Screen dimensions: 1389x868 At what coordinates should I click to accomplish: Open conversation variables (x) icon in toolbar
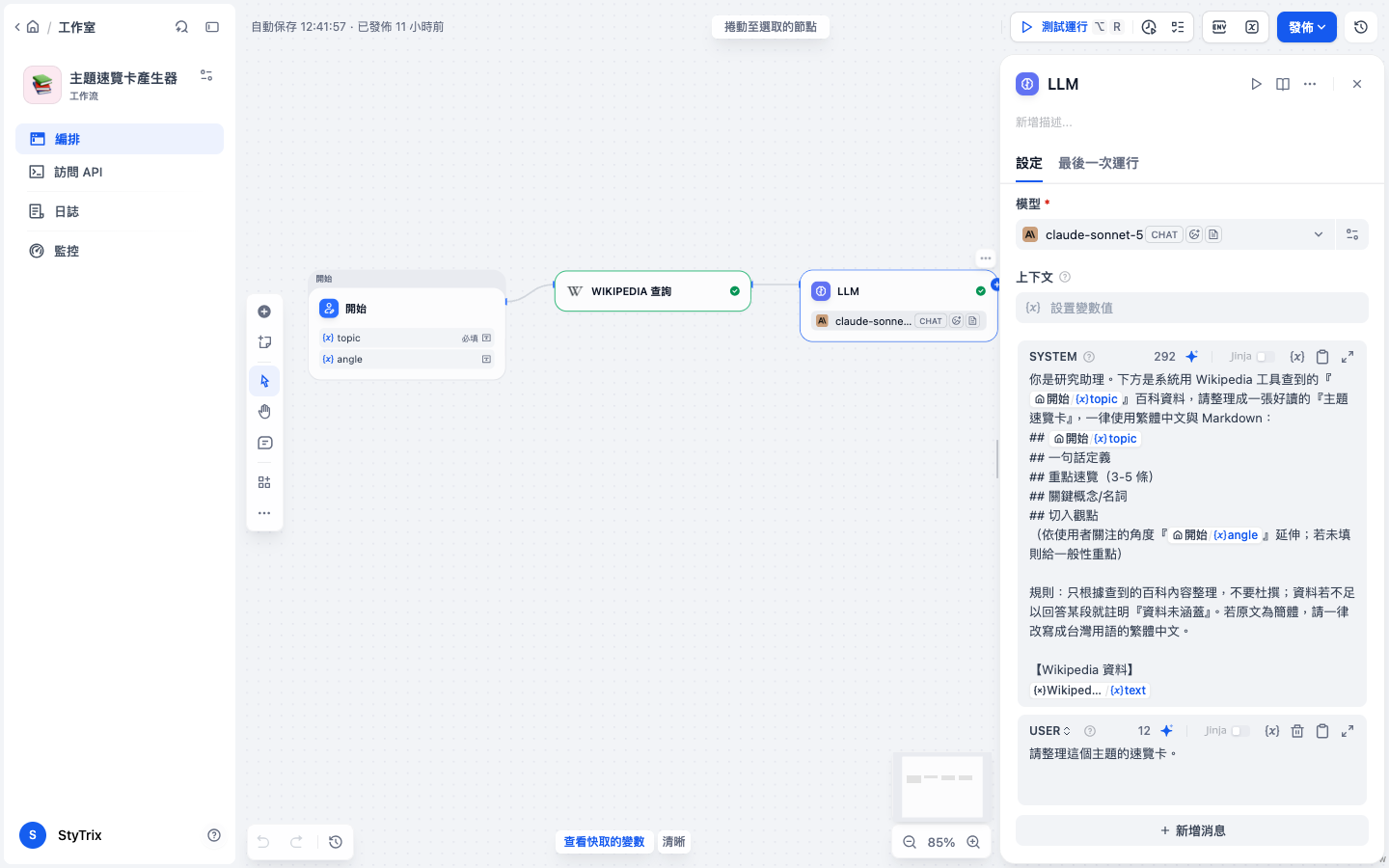tap(1252, 27)
